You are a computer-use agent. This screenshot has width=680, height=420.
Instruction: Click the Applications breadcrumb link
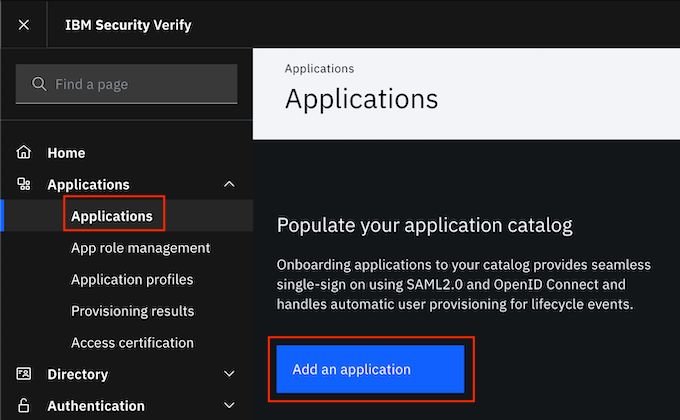click(x=319, y=69)
